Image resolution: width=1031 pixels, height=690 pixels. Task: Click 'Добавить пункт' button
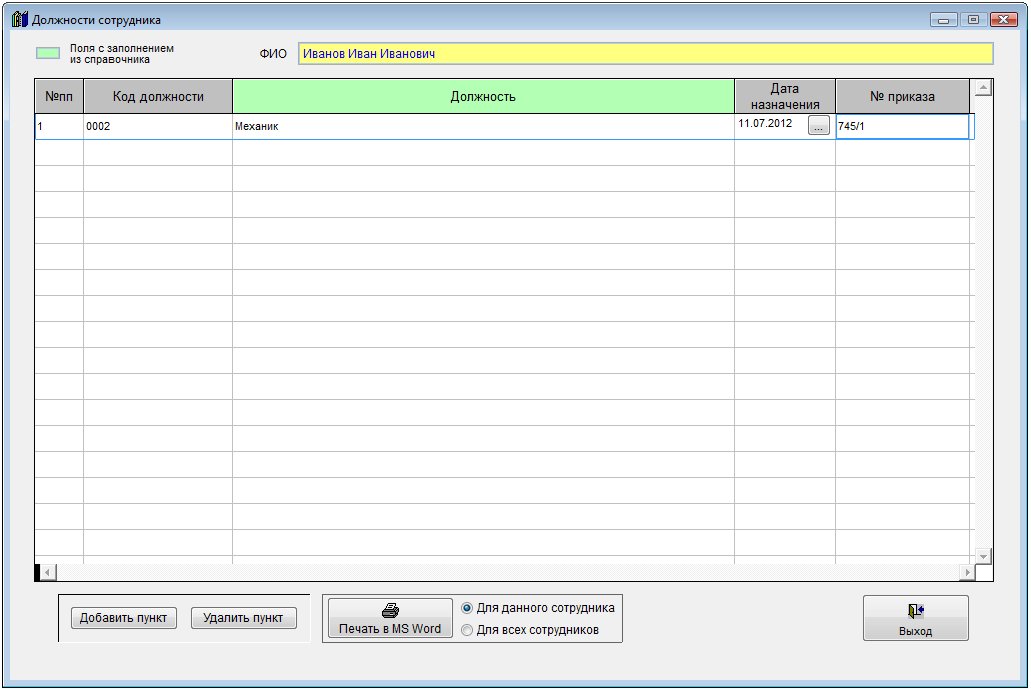(124, 618)
